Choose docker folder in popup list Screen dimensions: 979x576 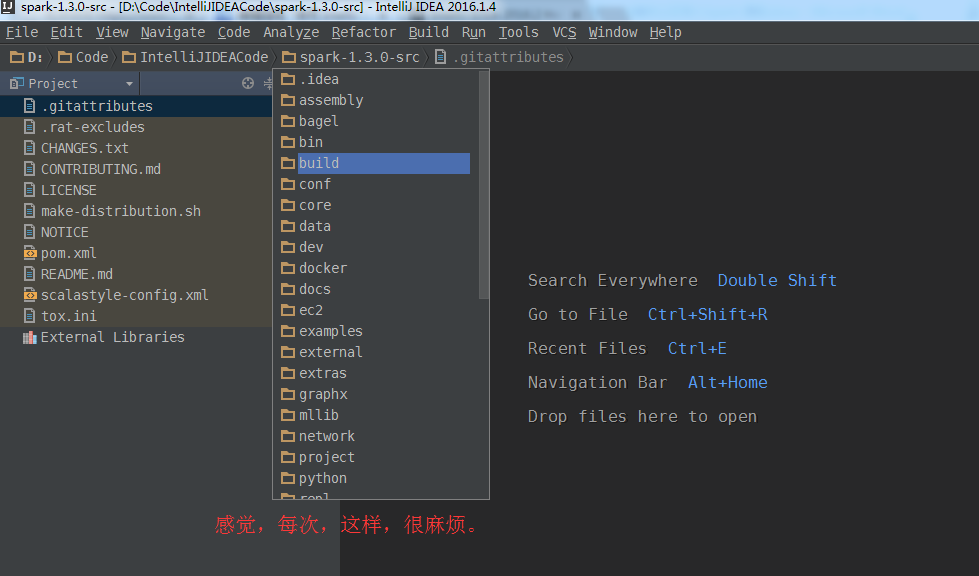tap(375, 268)
